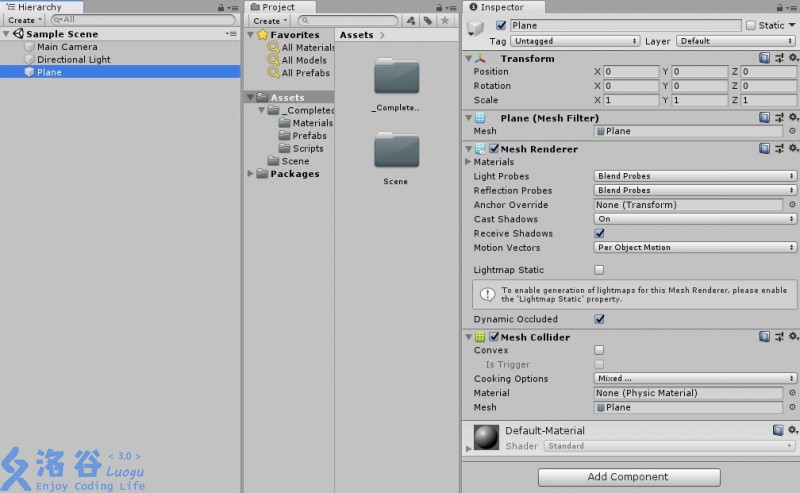This screenshot has width=800, height=493.
Task: Click the Physic Material object picker circle
Action: [792, 393]
